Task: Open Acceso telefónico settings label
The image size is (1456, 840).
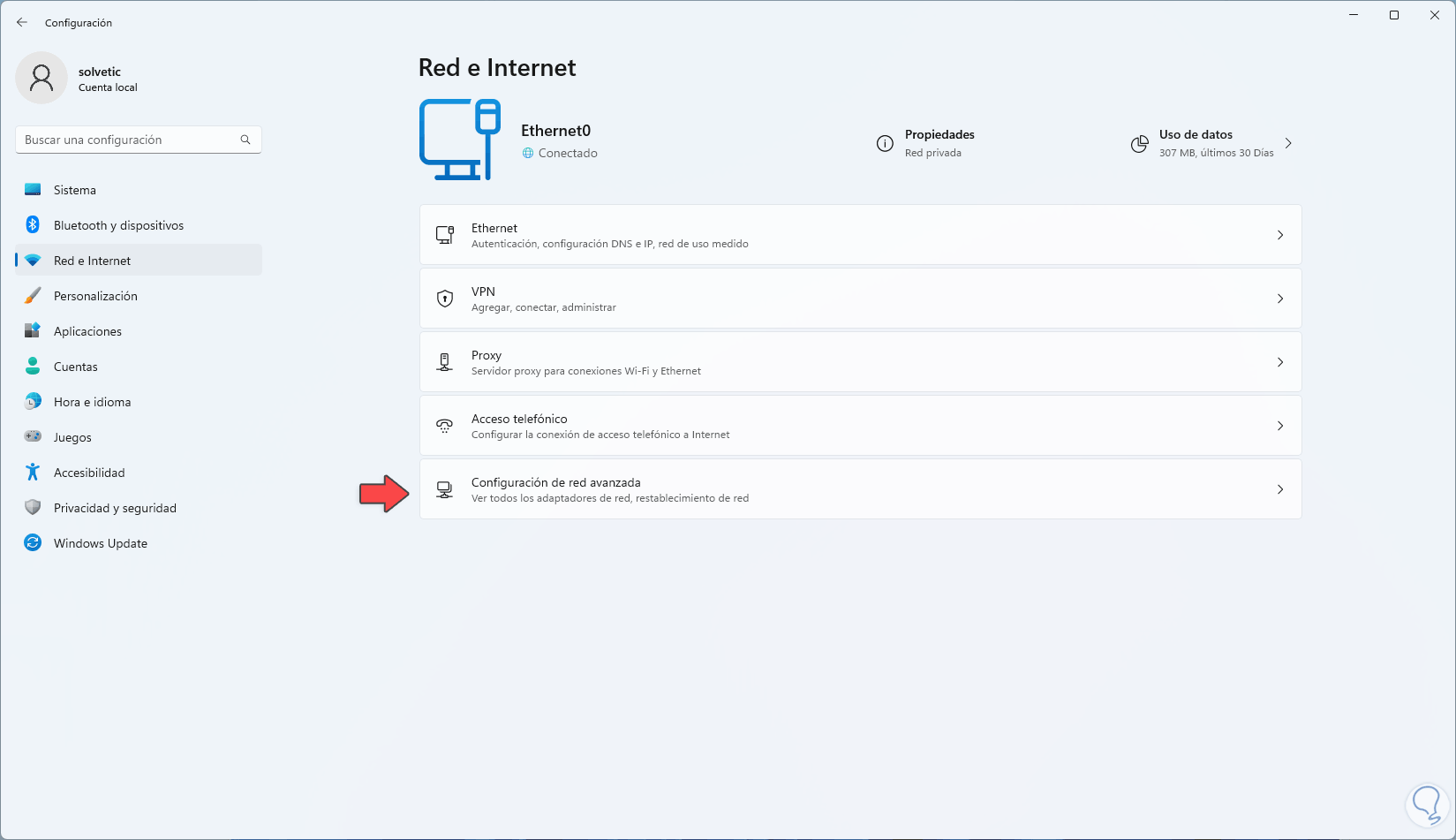Action: (x=519, y=419)
